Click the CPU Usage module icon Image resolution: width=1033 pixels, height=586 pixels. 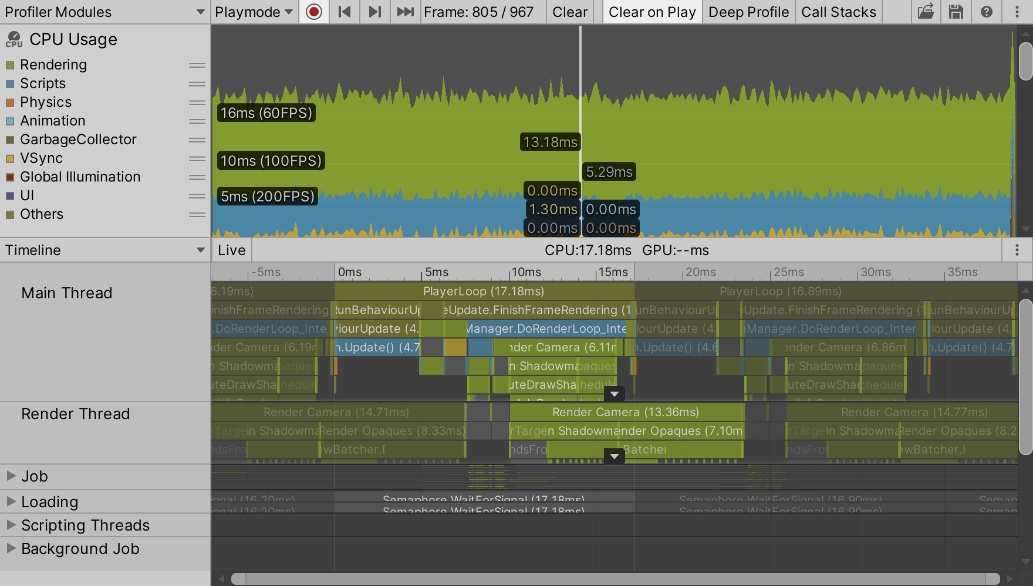click(x=14, y=40)
